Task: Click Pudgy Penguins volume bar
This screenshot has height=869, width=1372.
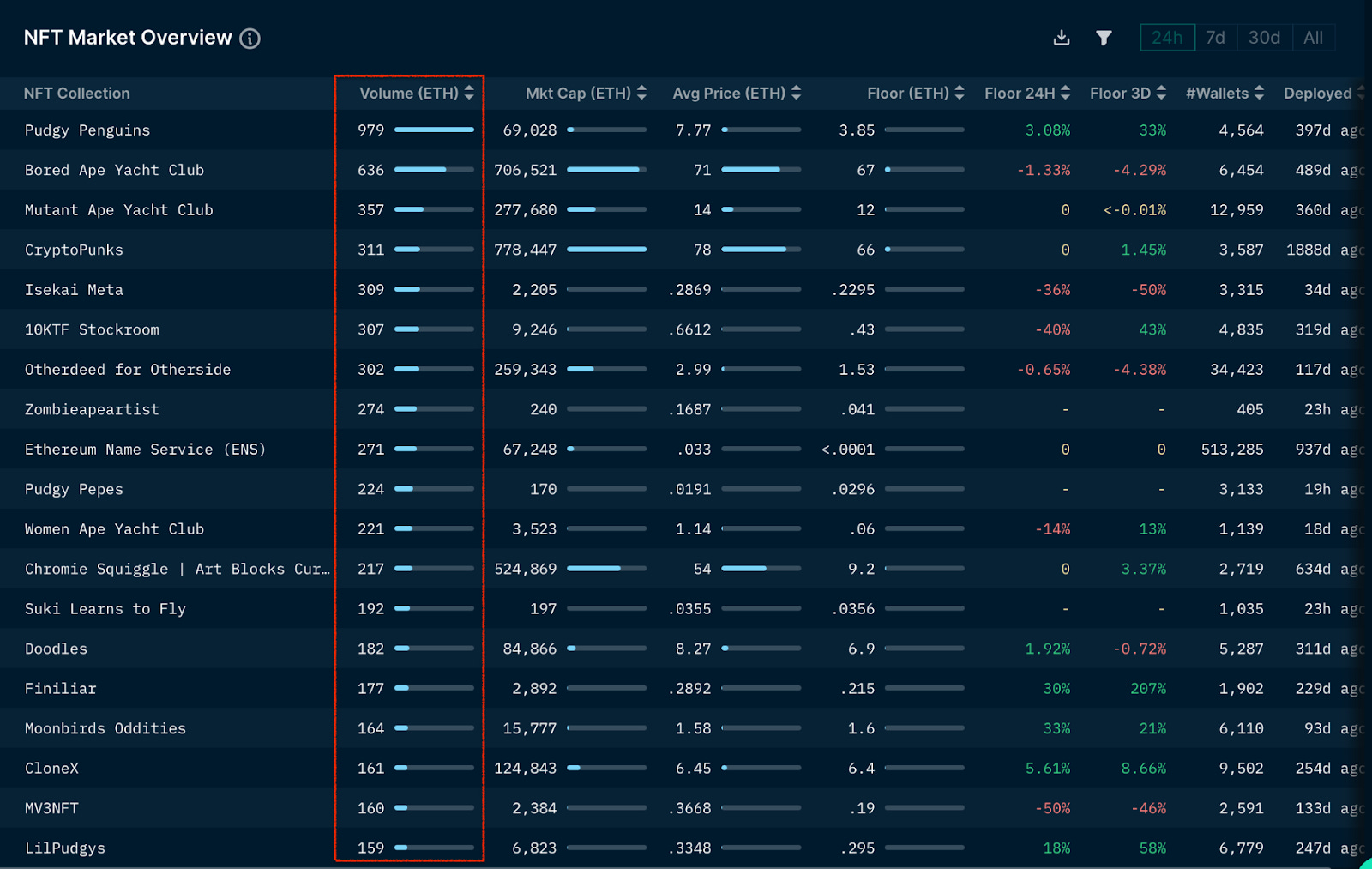Action: coord(434,130)
